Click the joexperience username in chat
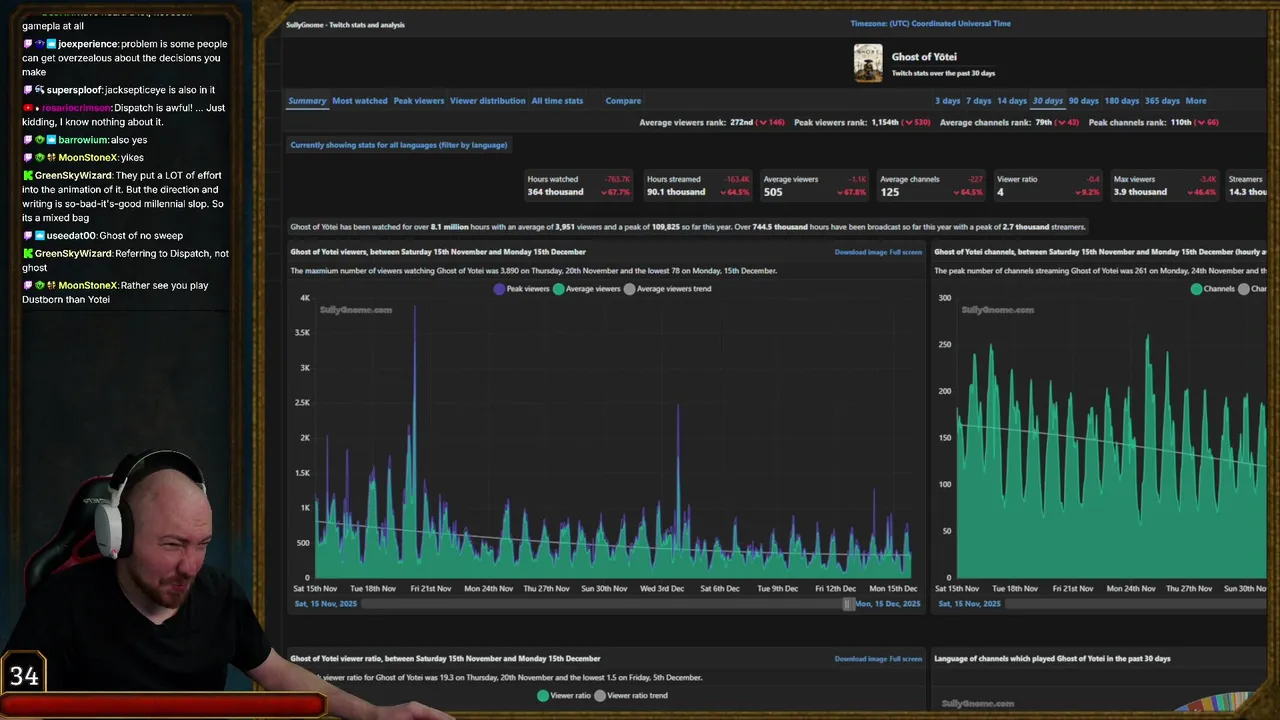The image size is (1280, 720). pyautogui.click(x=88, y=44)
